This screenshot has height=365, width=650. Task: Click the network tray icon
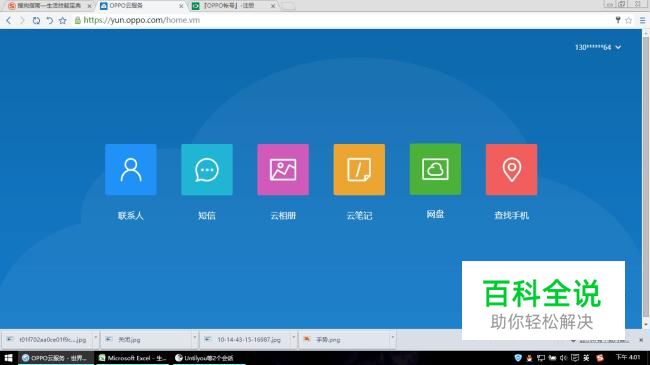coord(541,358)
